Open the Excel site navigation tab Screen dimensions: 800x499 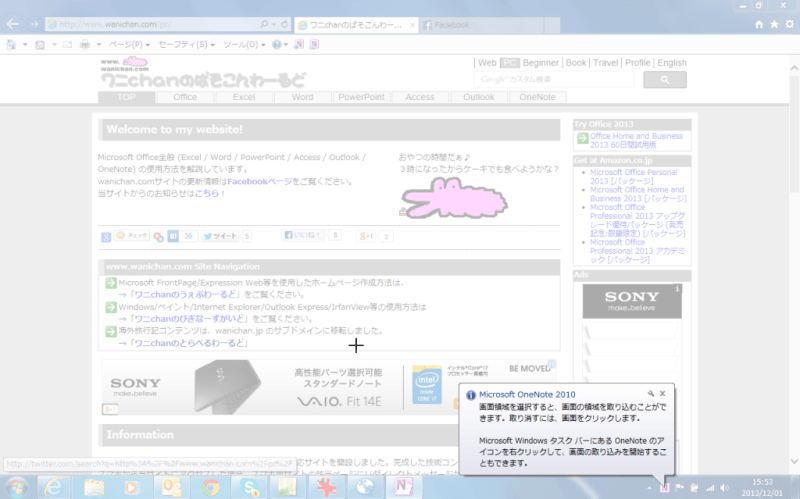click(243, 97)
